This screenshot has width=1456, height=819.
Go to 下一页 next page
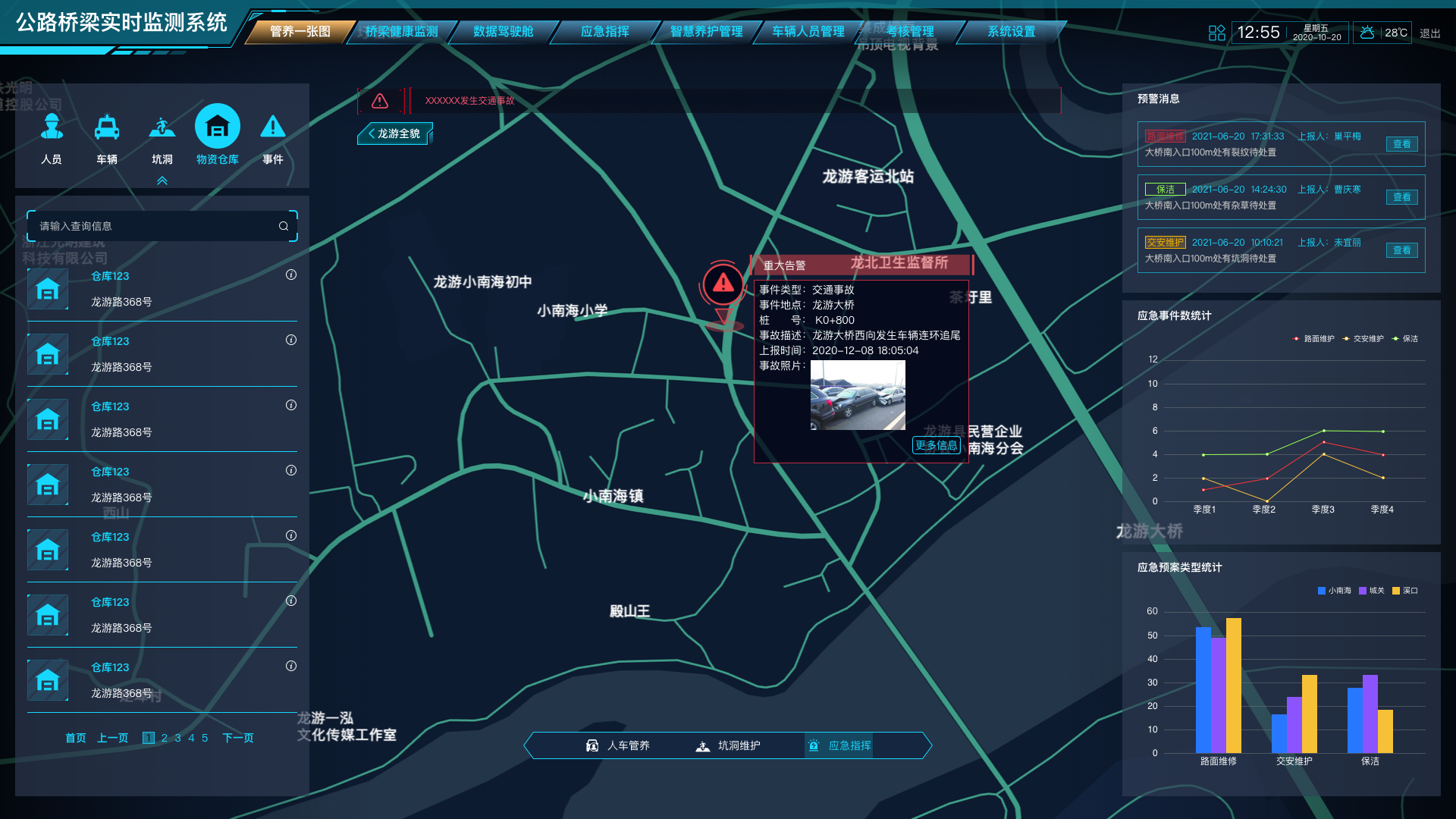coord(238,738)
